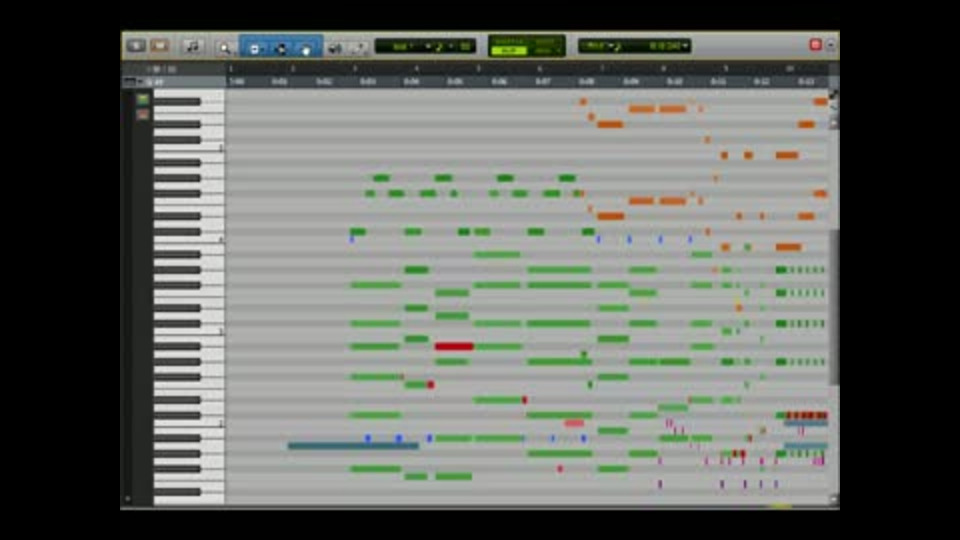Select the pink note in the lower piano roll

[x=574, y=423]
